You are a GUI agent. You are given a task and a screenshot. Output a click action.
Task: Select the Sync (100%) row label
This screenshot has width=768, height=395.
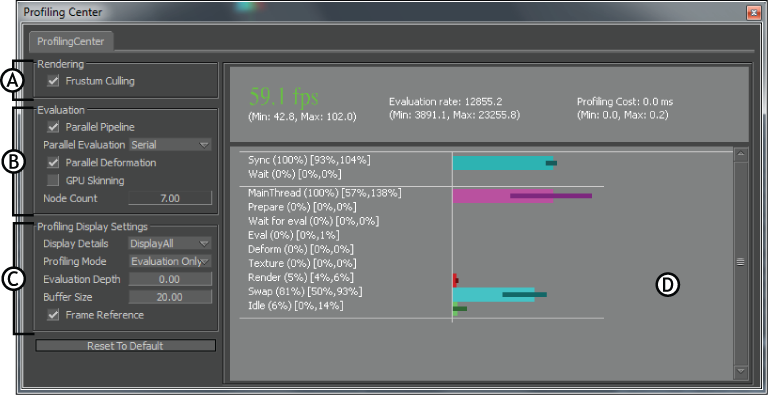(310, 160)
